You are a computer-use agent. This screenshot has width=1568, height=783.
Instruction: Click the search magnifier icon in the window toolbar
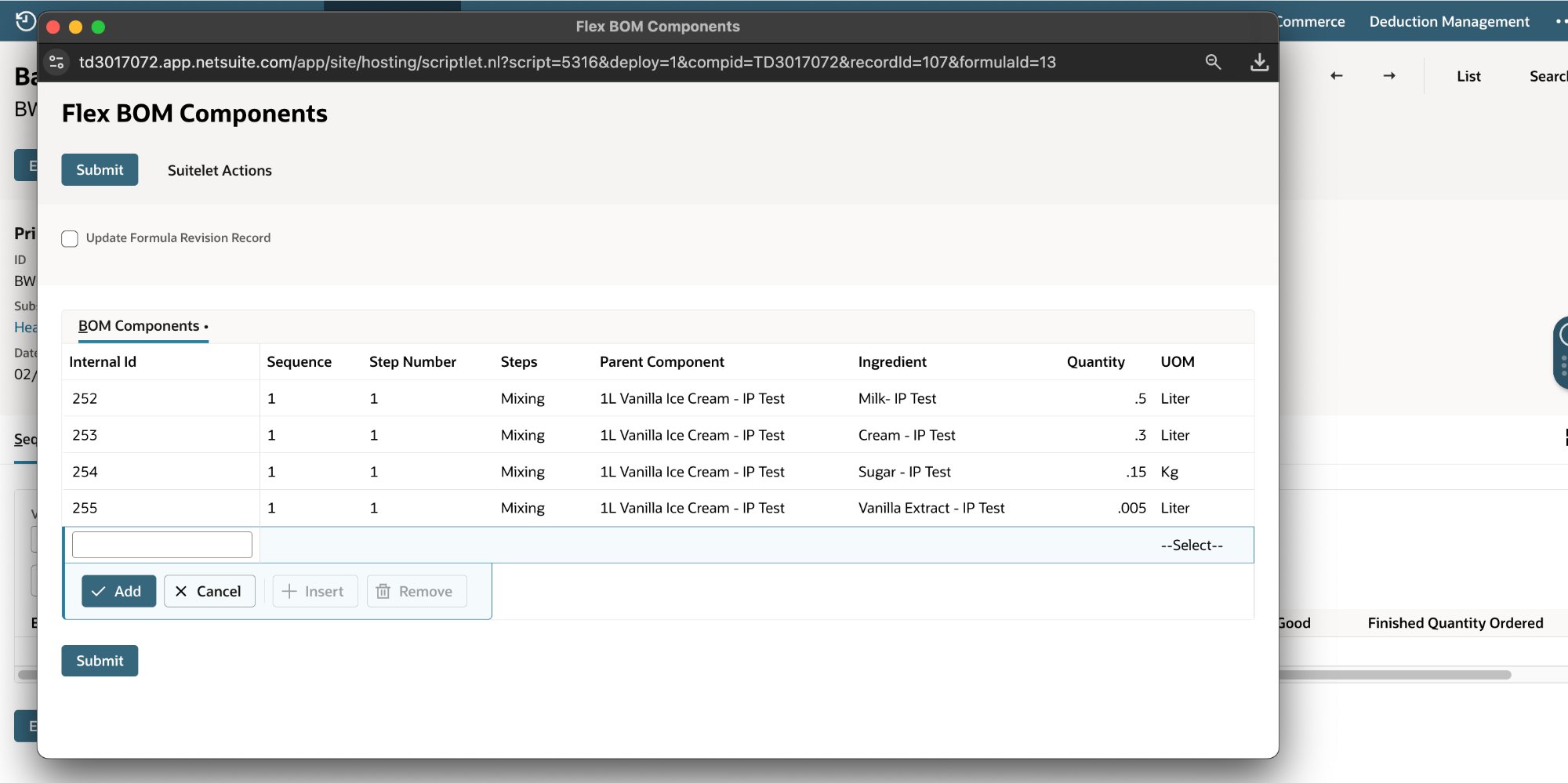[1214, 62]
